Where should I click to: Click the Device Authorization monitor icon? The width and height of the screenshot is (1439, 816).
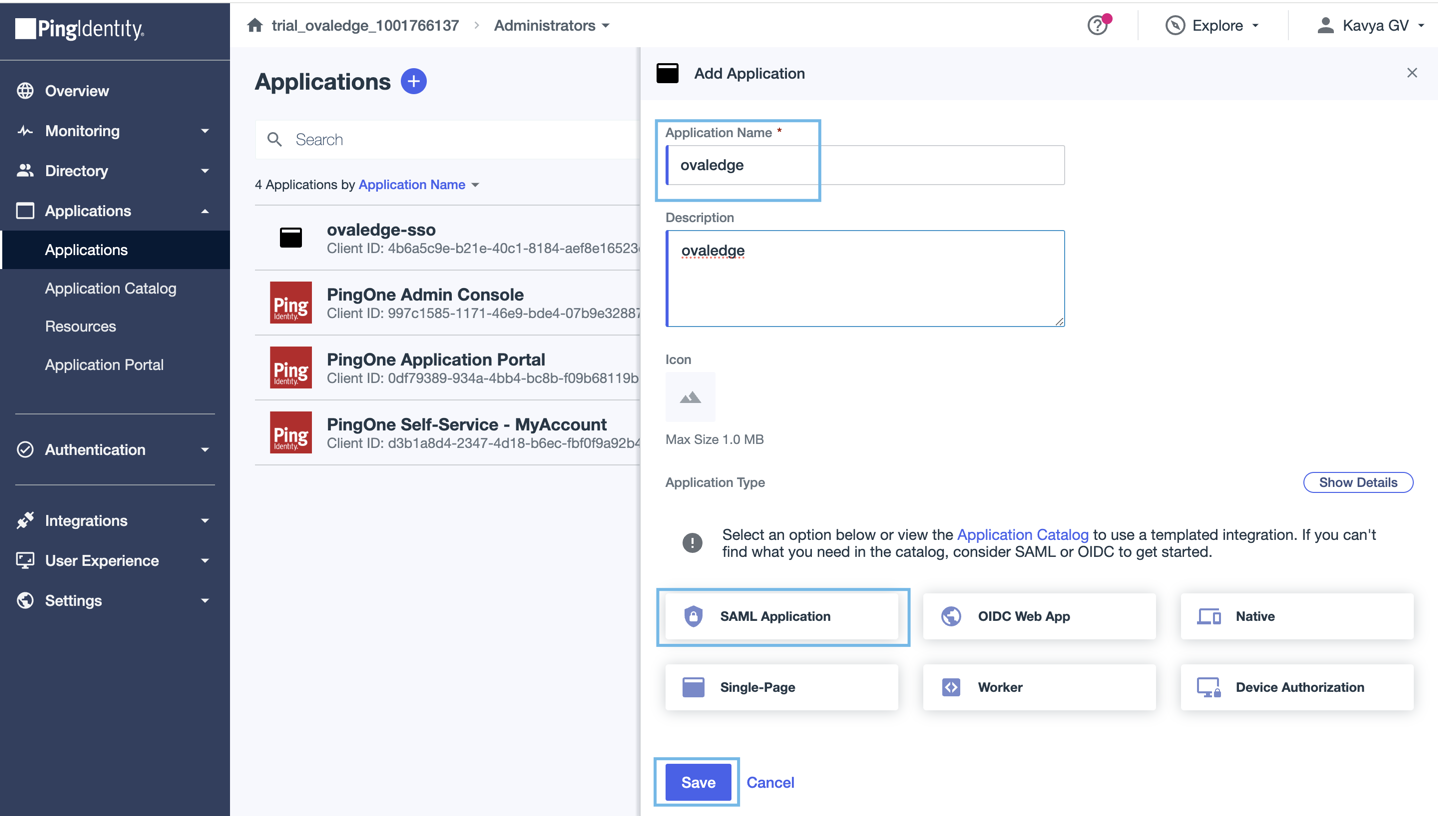[1209, 687]
